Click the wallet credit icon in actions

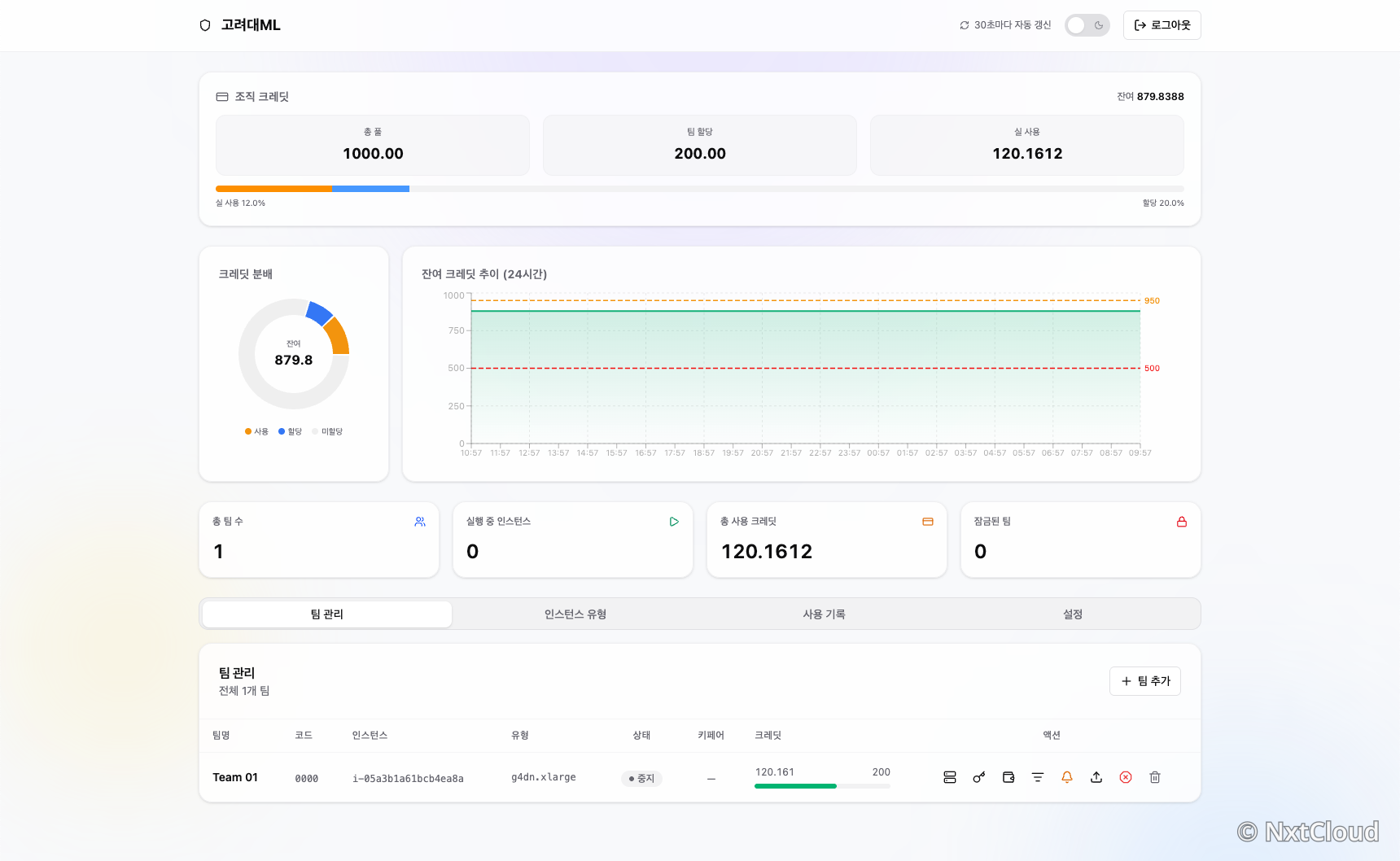click(x=1008, y=777)
